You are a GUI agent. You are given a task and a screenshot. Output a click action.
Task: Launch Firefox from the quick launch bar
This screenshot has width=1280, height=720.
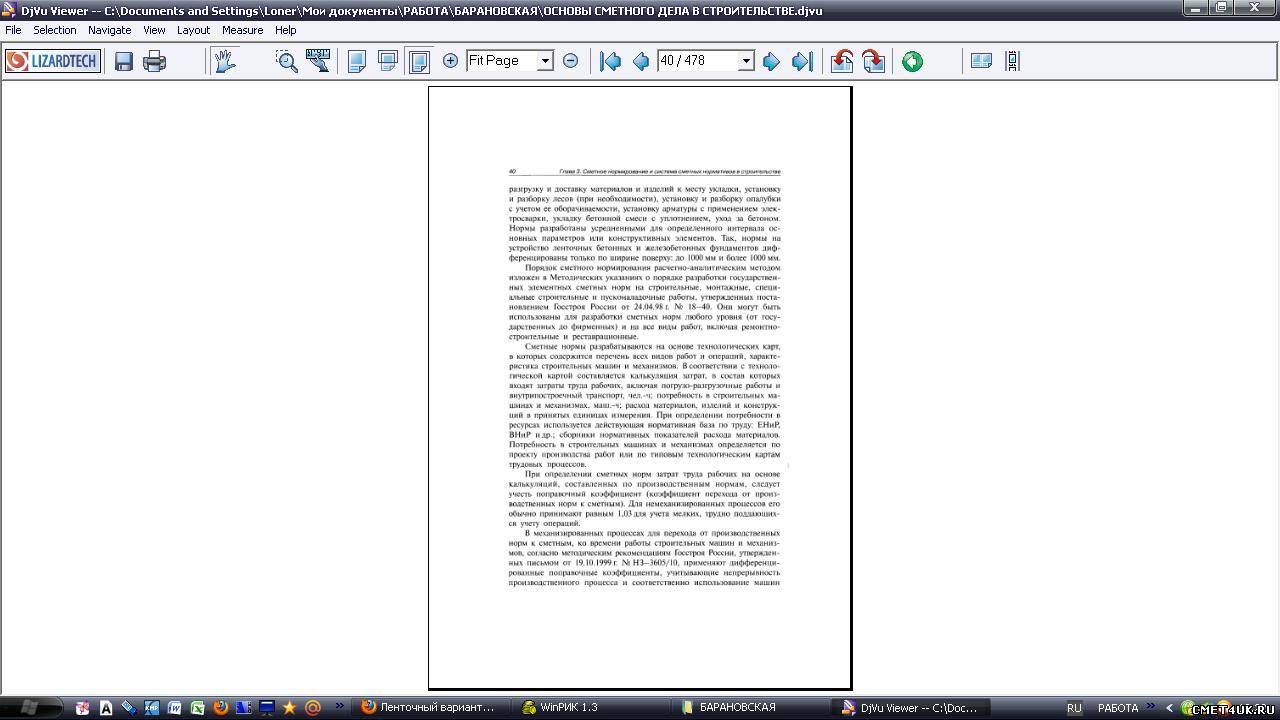click(220, 707)
